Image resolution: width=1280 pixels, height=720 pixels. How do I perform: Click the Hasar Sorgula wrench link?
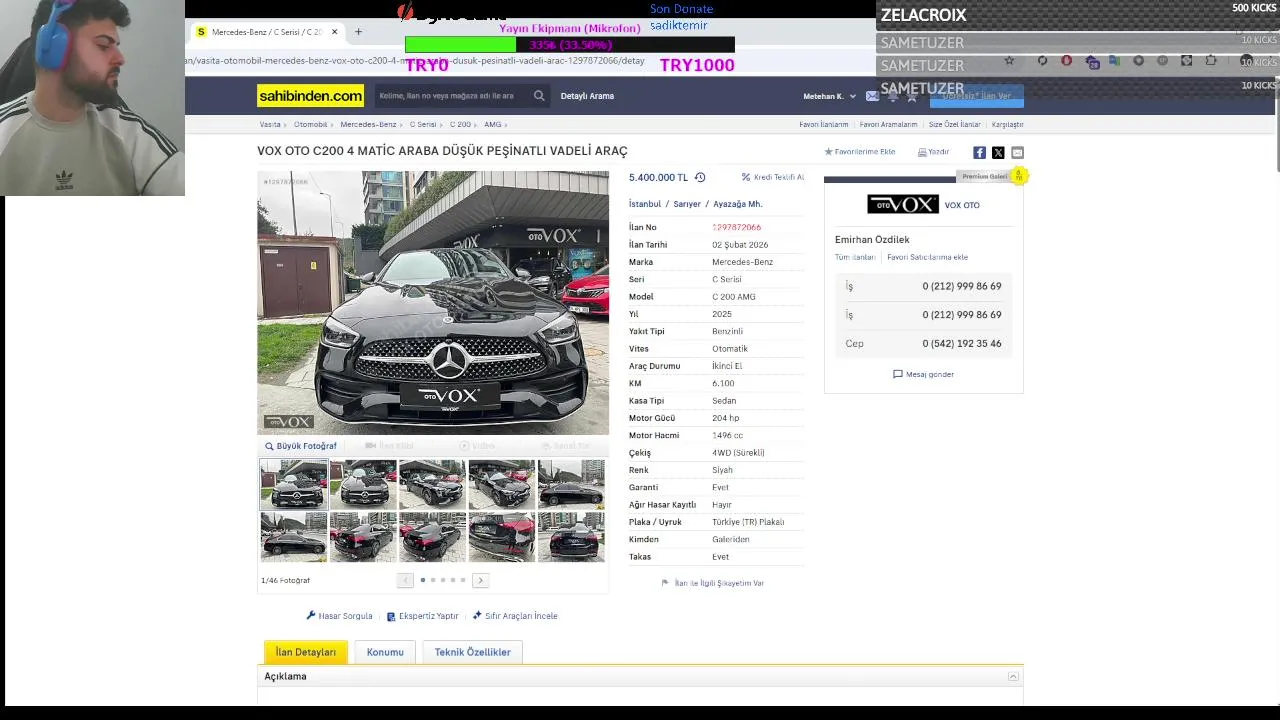pyautogui.click(x=339, y=616)
